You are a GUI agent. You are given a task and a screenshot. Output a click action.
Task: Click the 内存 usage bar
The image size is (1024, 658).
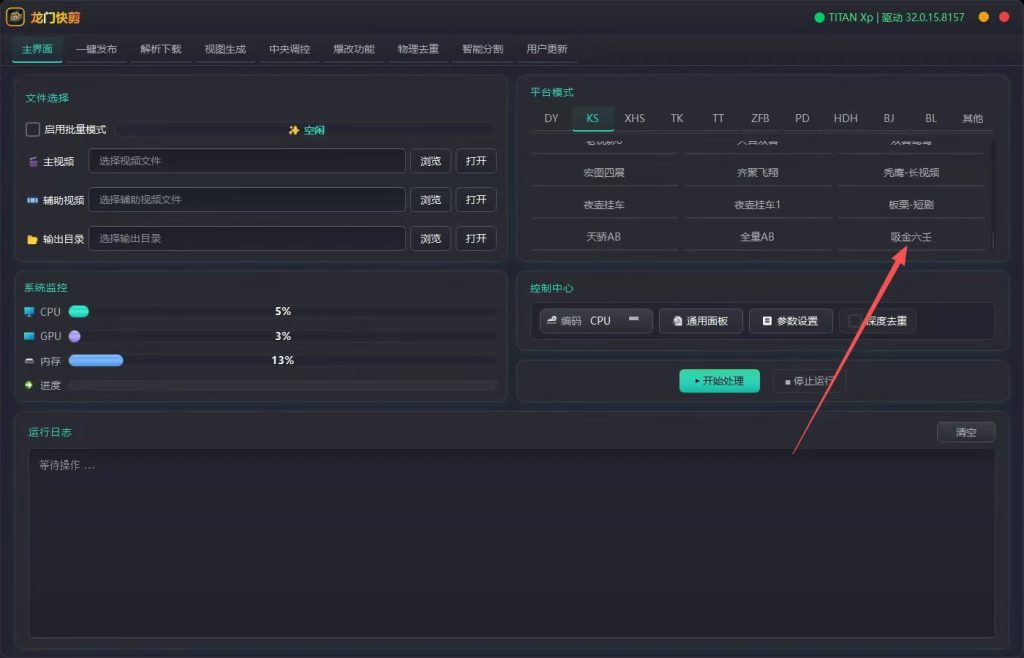click(283, 360)
